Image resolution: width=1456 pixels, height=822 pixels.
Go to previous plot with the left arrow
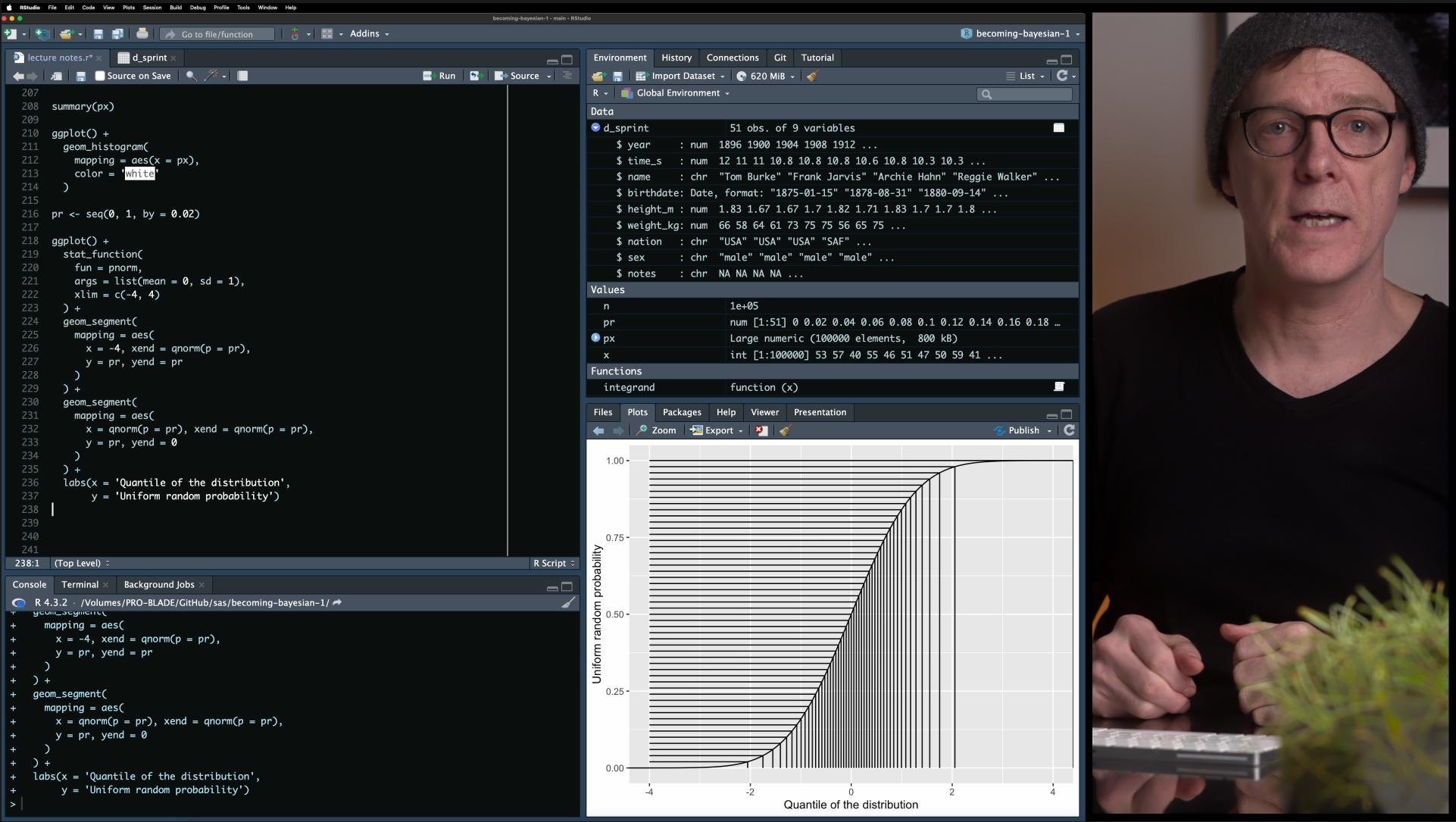click(598, 430)
